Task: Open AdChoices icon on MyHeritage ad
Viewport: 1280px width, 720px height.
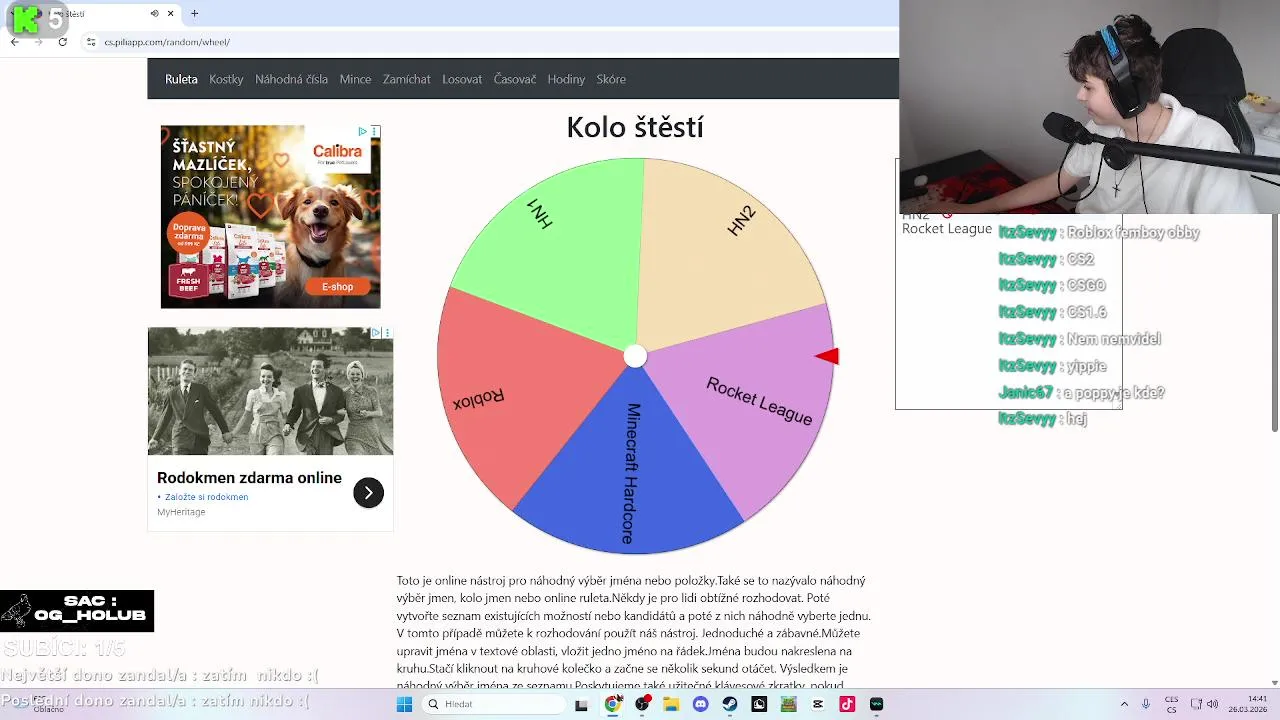Action: (375, 333)
